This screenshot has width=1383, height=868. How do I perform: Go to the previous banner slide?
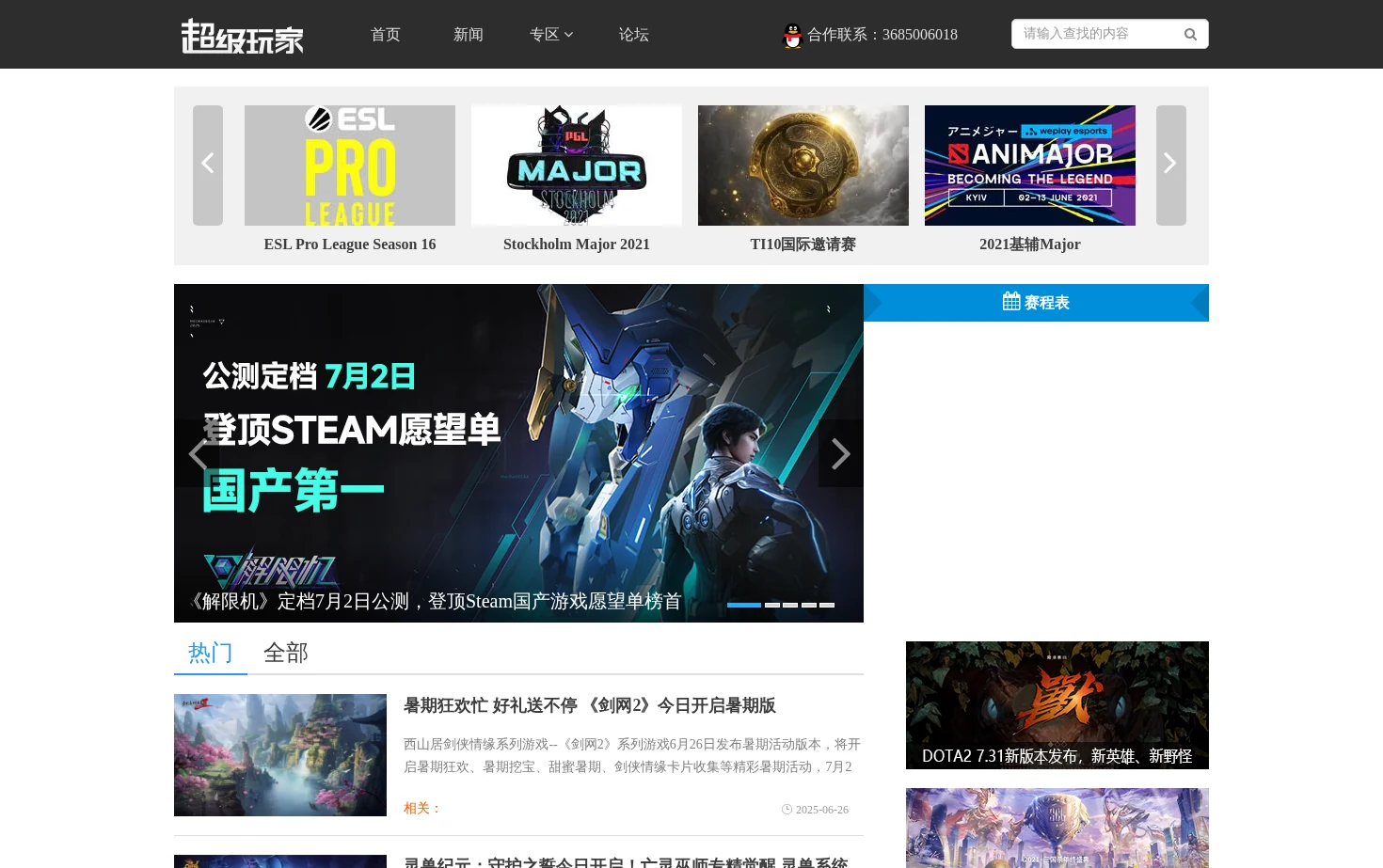pos(197,453)
